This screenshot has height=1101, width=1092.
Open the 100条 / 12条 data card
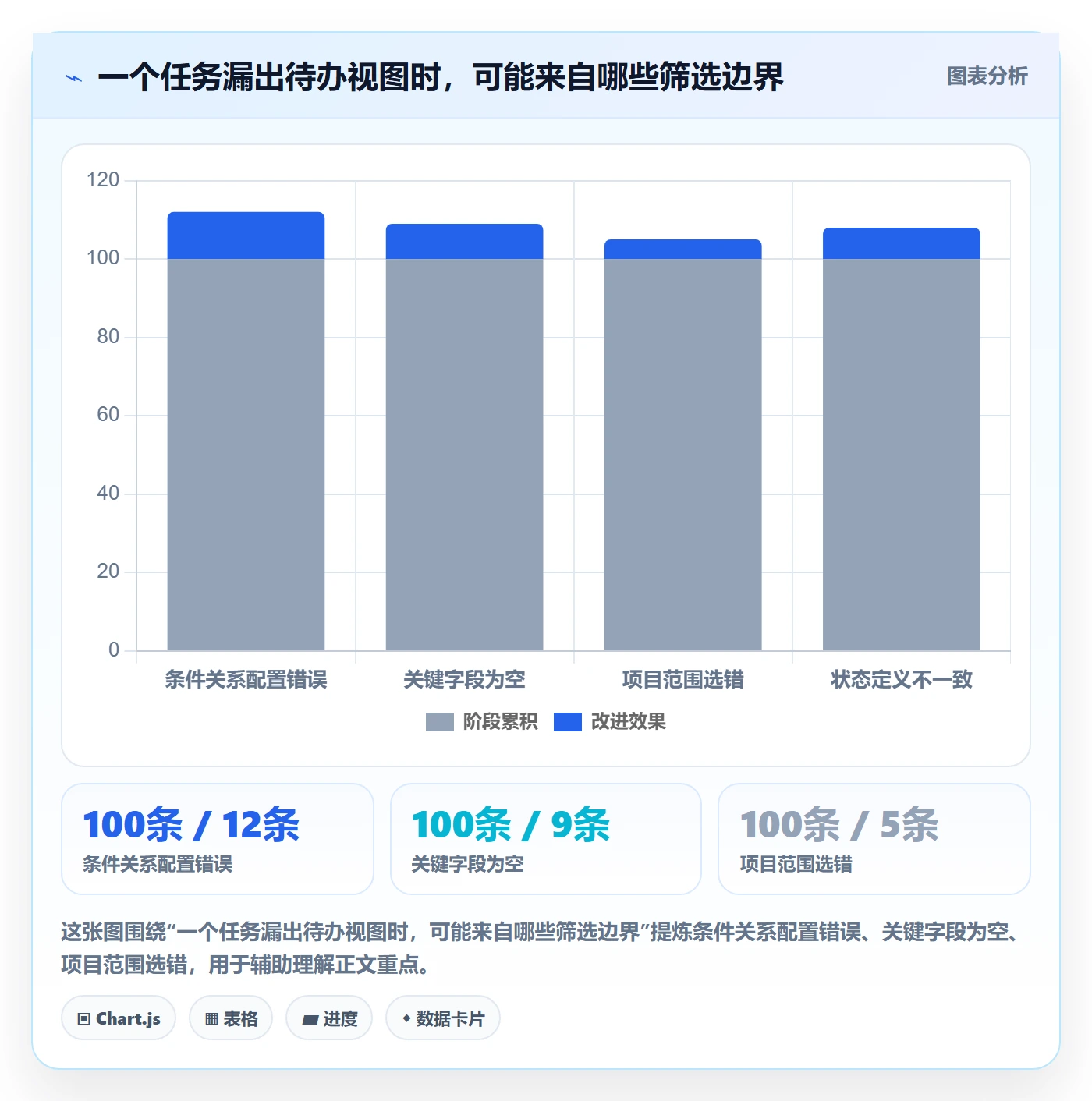[218, 839]
